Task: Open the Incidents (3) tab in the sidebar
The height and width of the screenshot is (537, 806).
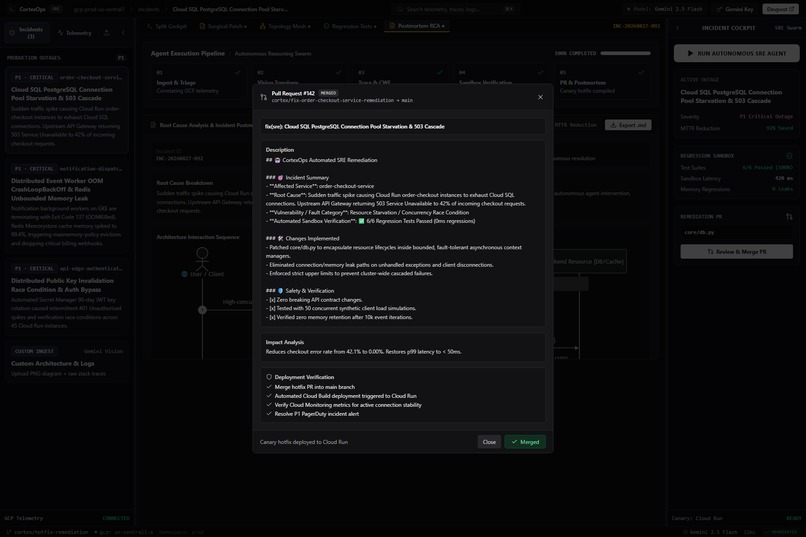Action: (27, 33)
